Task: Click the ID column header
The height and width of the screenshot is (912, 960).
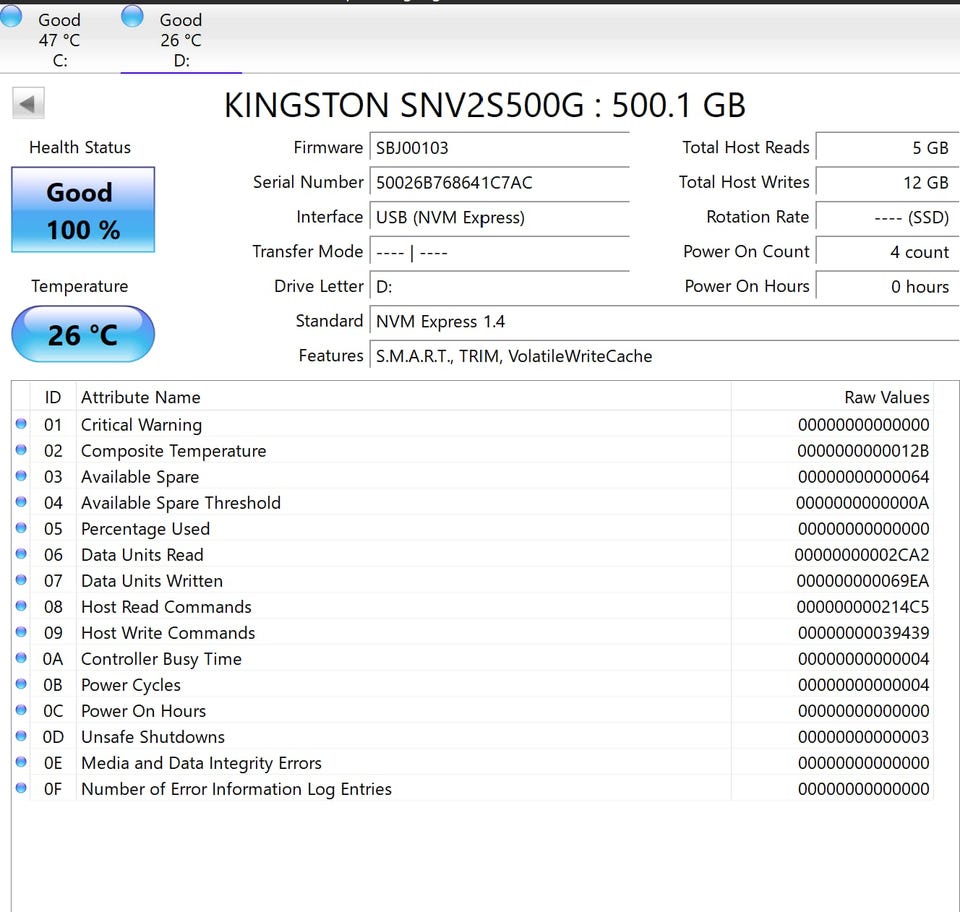Action: (x=53, y=397)
